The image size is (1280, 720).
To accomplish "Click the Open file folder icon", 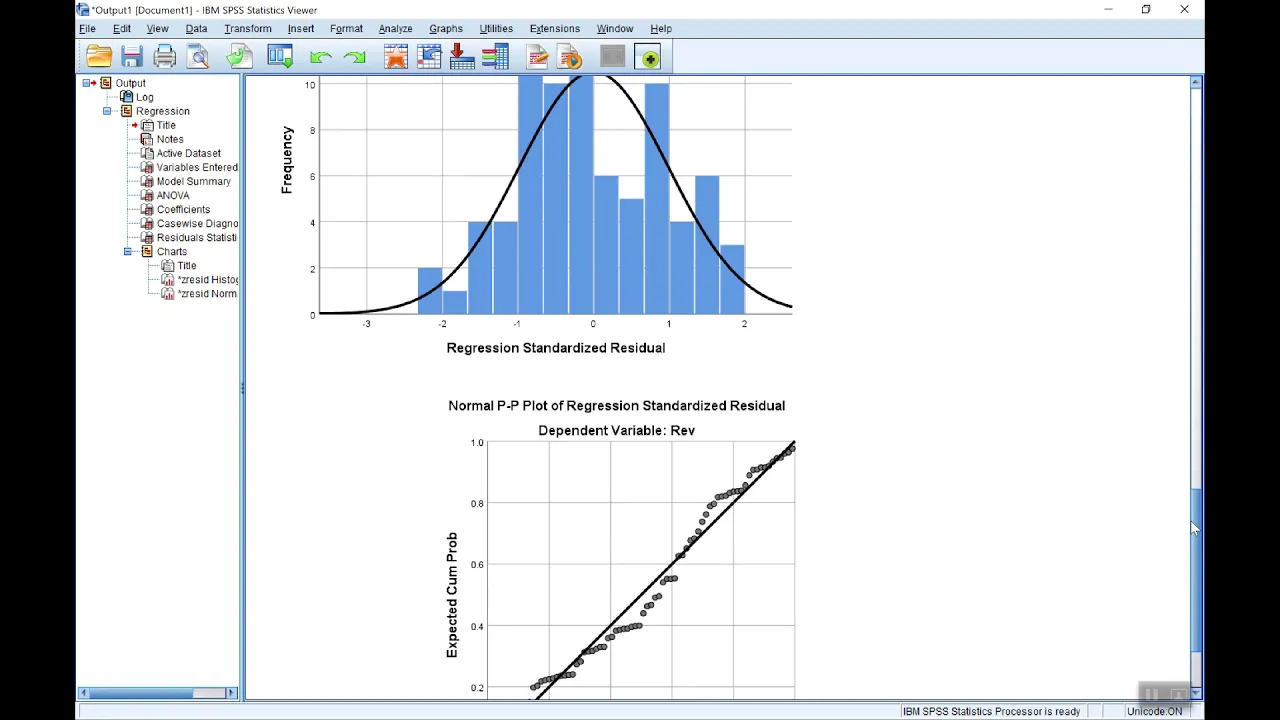I will click(99, 58).
